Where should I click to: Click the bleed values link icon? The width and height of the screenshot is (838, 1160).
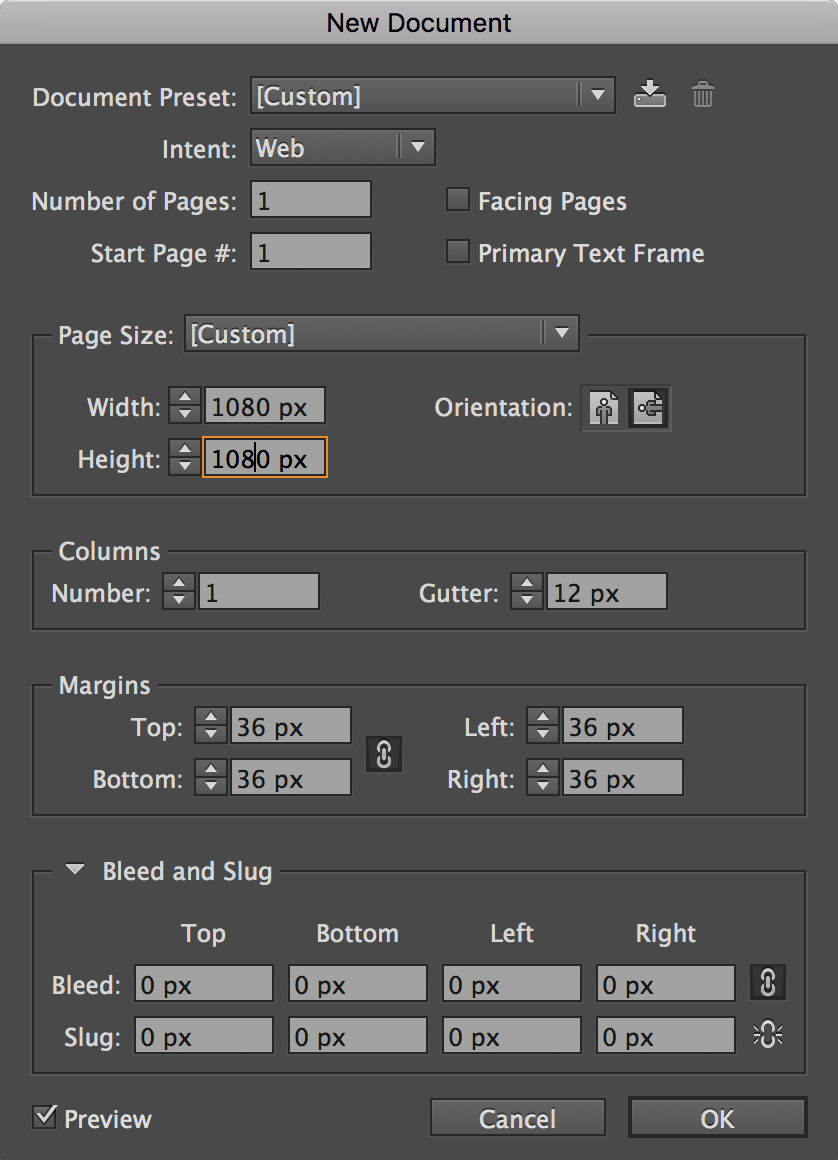766,983
